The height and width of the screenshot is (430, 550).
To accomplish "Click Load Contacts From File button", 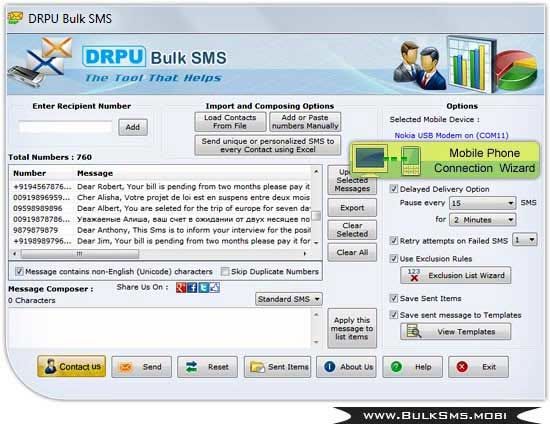I will tap(230, 122).
